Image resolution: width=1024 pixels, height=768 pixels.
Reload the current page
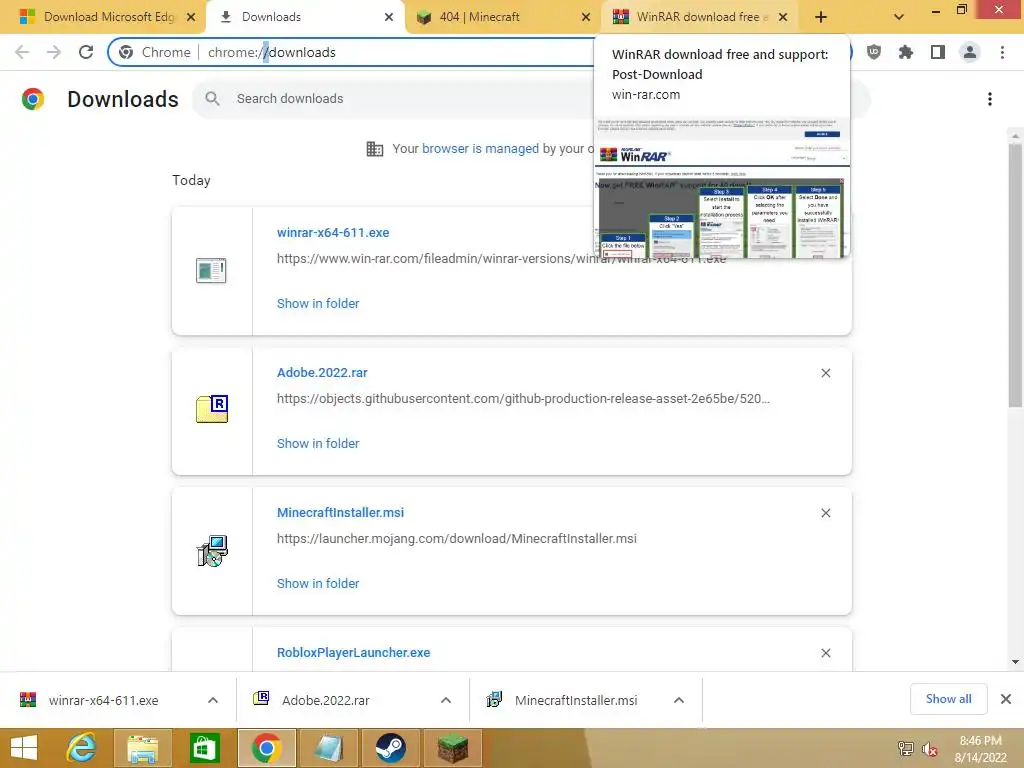(86, 52)
